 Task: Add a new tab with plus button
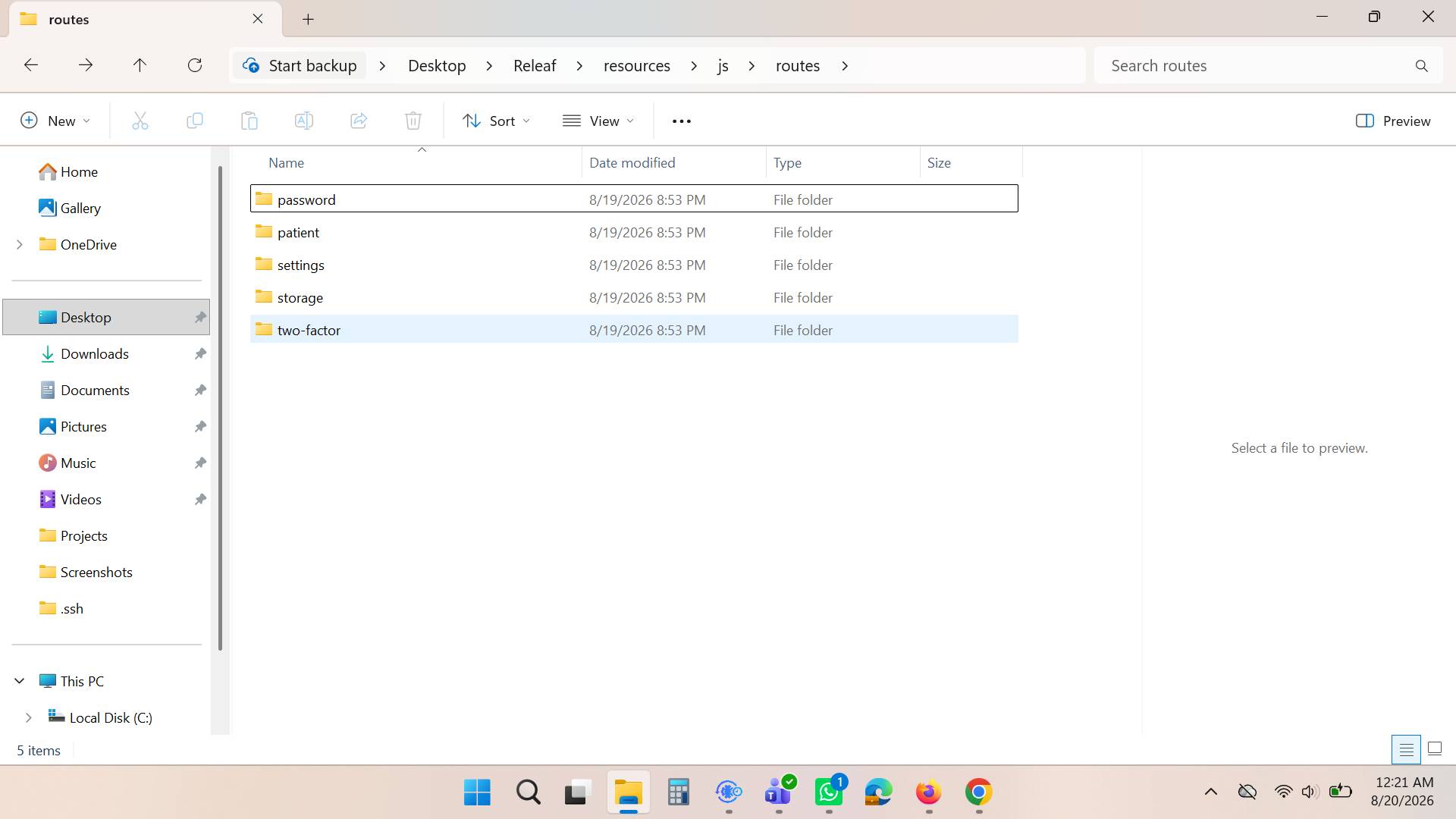pyautogui.click(x=309, y=20)
